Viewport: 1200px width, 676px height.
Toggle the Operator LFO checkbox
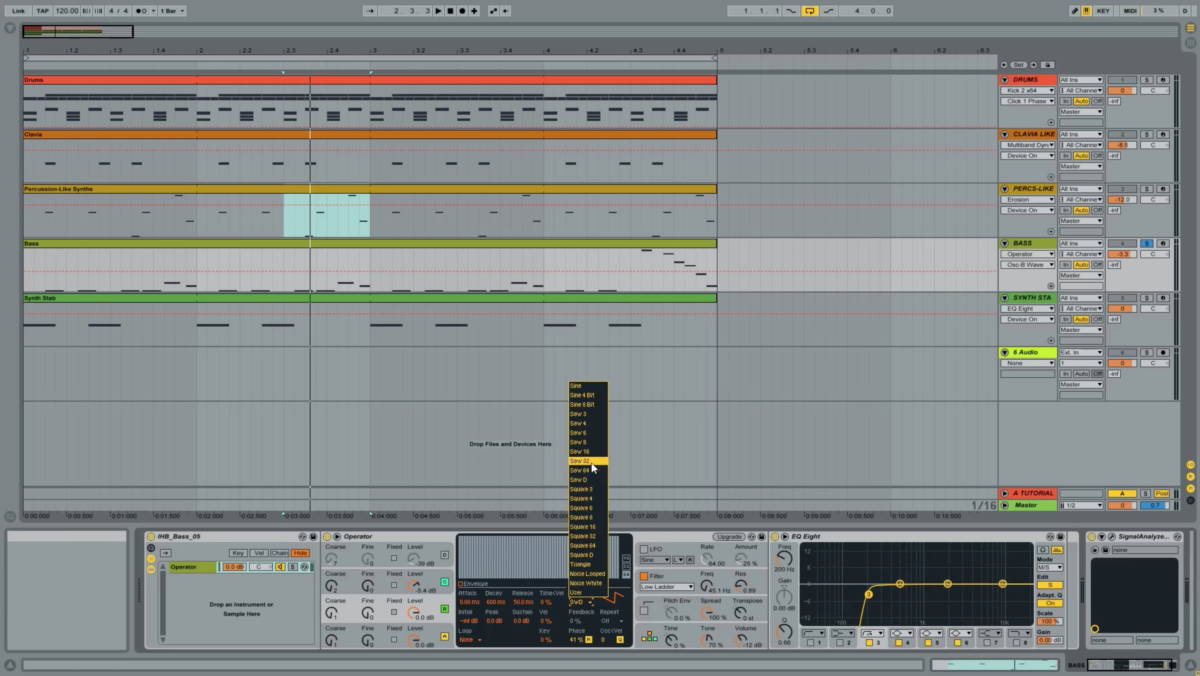(644, 549)
